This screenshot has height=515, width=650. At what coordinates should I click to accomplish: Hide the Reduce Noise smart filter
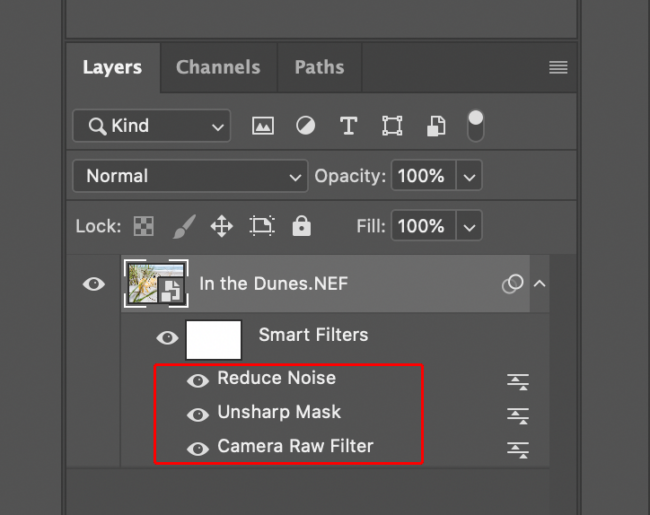(x=198, y=380)
